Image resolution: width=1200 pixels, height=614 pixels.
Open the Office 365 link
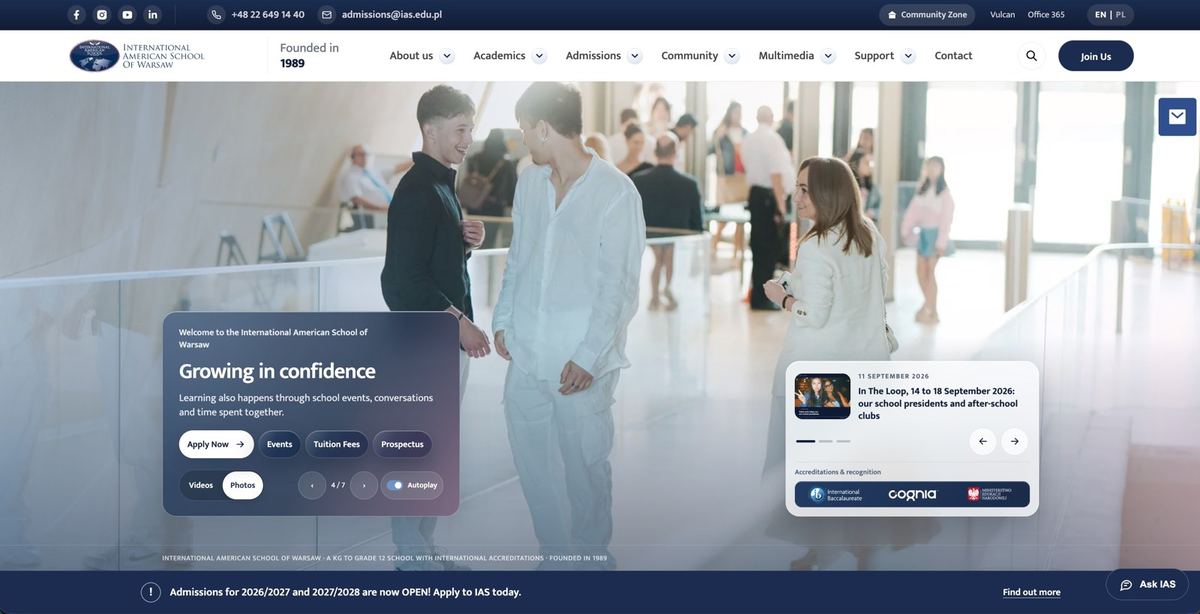1046,15
